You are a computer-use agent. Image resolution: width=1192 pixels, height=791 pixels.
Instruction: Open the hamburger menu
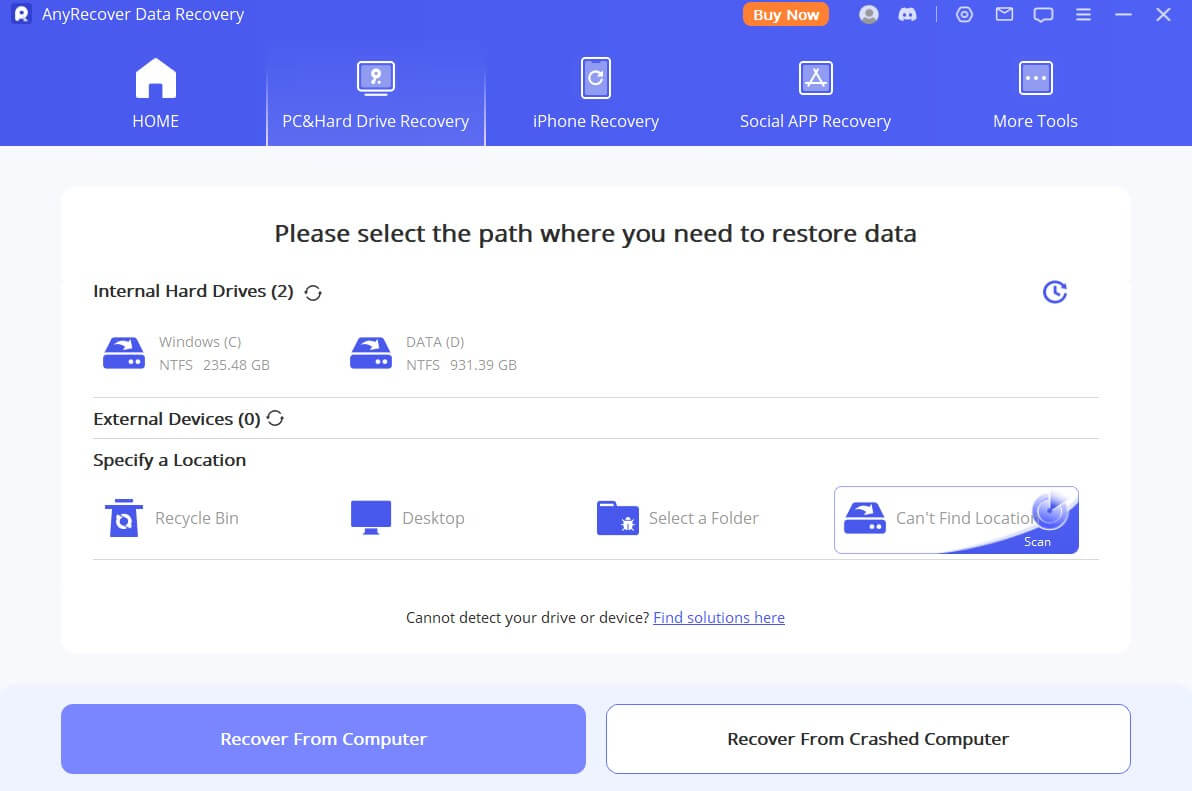[1083, 15]
